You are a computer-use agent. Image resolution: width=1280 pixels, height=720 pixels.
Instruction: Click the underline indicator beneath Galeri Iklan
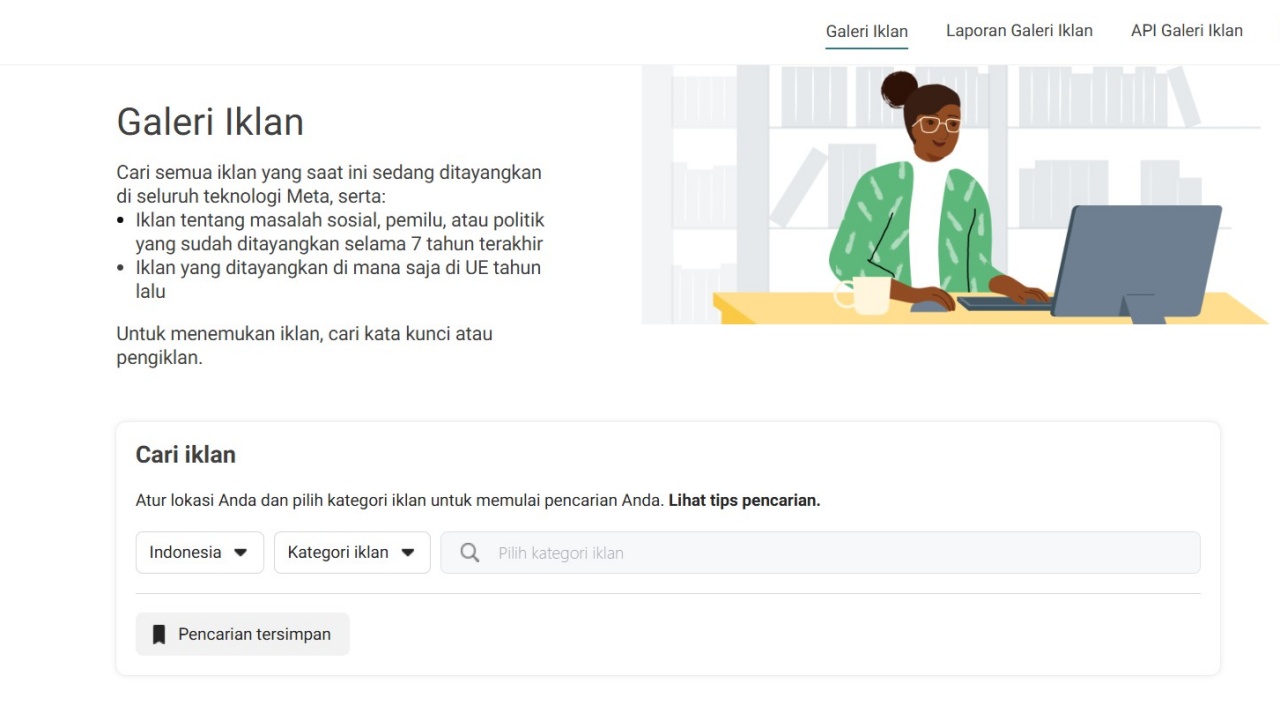pos(866,46)
